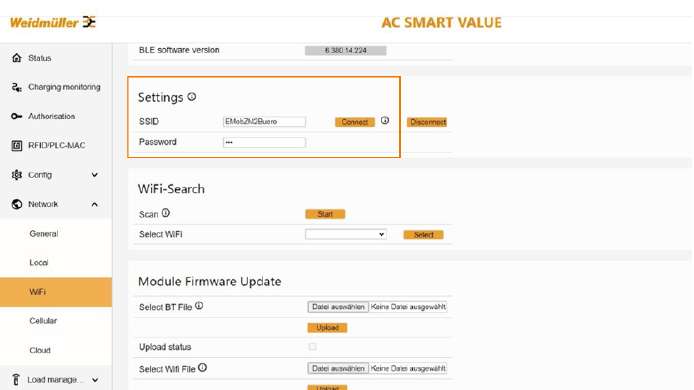Click the Load management icon

[16, 379]
